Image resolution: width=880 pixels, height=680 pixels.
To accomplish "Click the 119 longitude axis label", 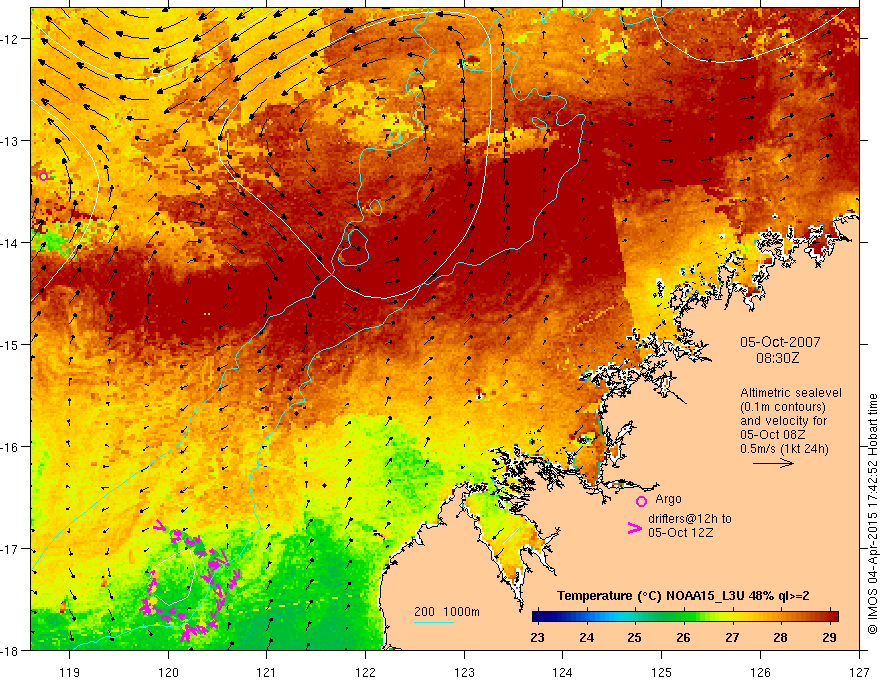I will [x=70, y=672].
